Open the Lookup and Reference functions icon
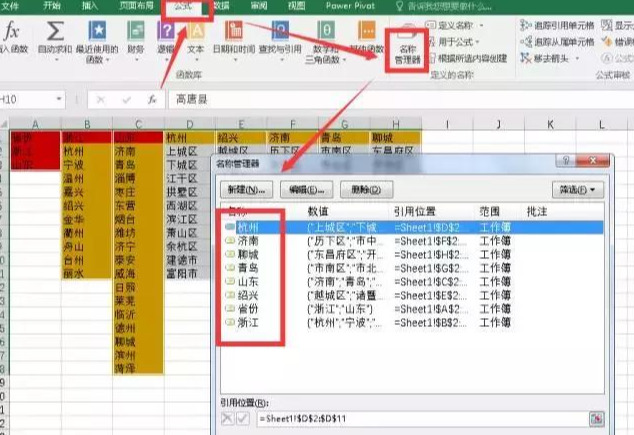Image resolution: width=634 pixels, height=435 pixels. 280,31
